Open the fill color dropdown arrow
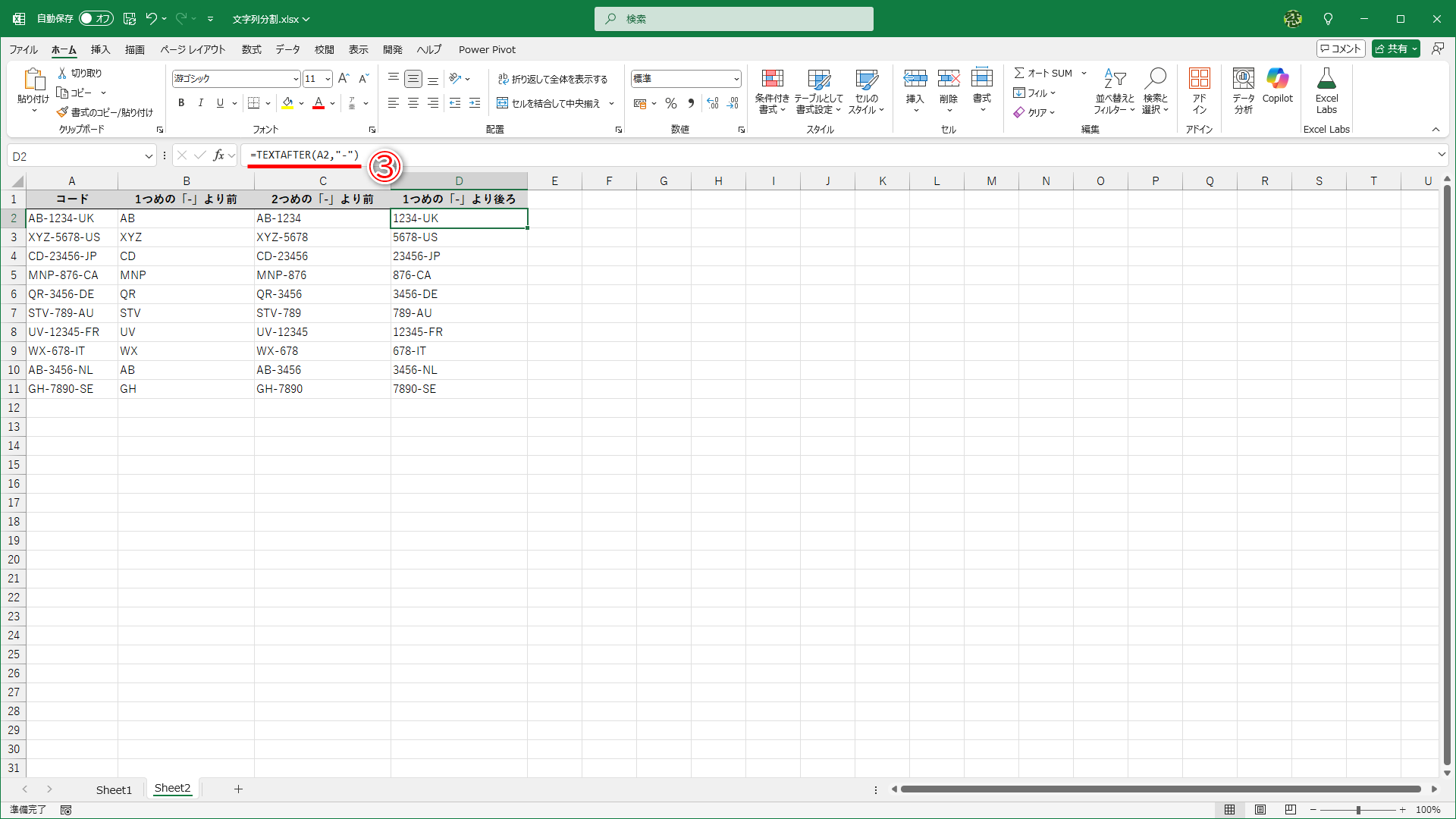The height and width of the screenshot is (819, 1456). (x=302, y=103)
